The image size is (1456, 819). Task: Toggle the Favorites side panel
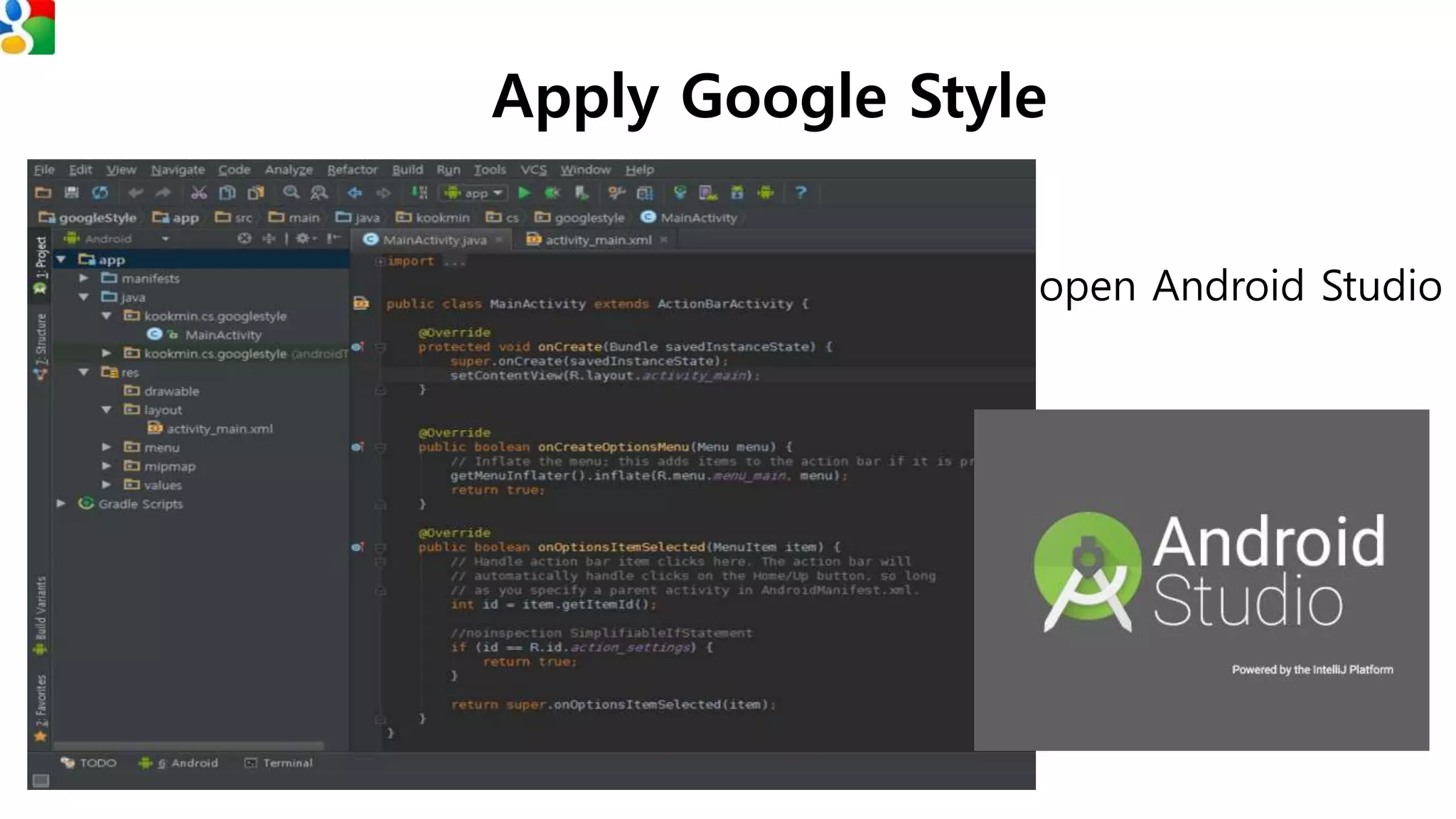pos(41,708)
